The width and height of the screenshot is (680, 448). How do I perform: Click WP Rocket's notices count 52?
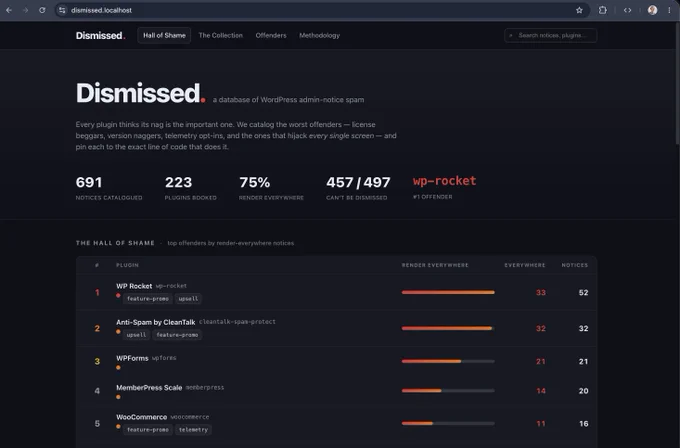[583, 293]
